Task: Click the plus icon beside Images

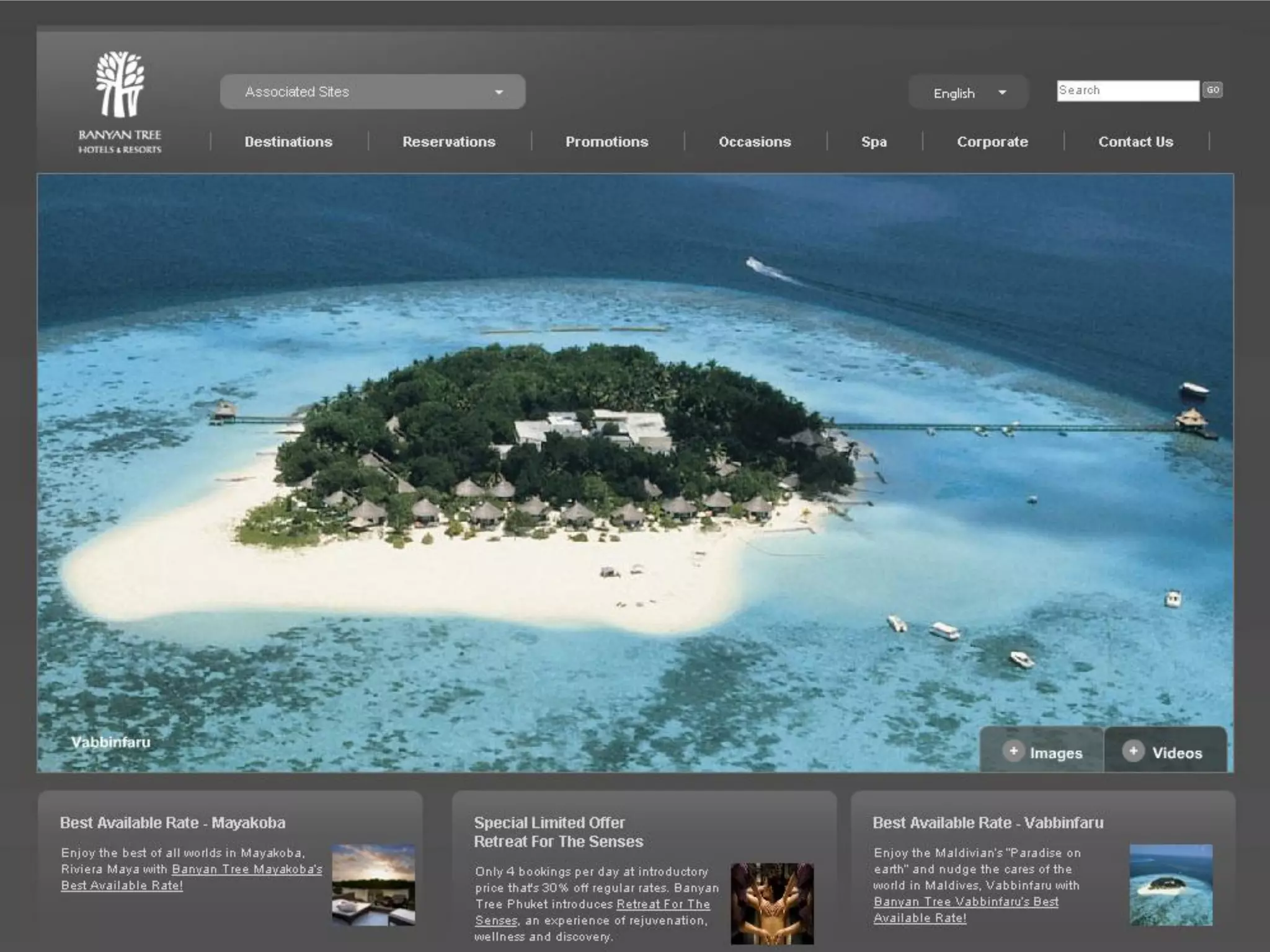Action: [1013, 751]
